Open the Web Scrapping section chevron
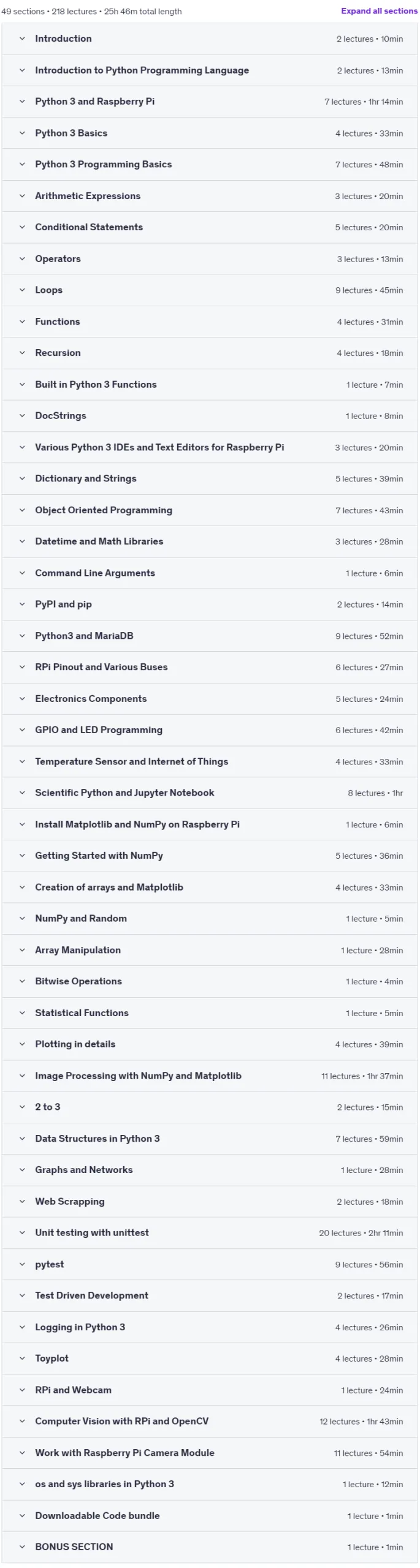This screenshot has height=1568, width=420. (22, 1202)
